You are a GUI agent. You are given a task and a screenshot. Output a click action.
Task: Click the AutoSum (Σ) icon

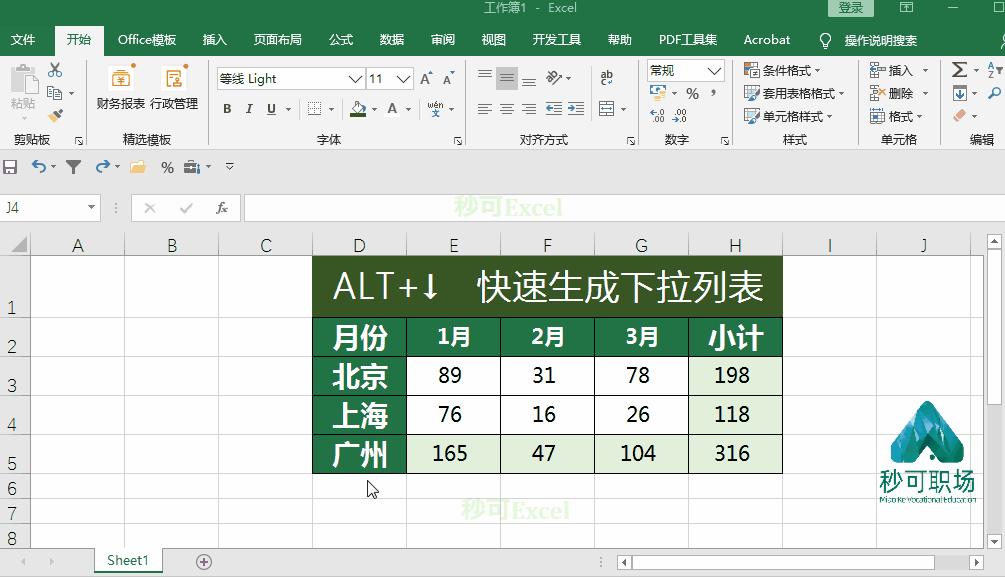959,68
